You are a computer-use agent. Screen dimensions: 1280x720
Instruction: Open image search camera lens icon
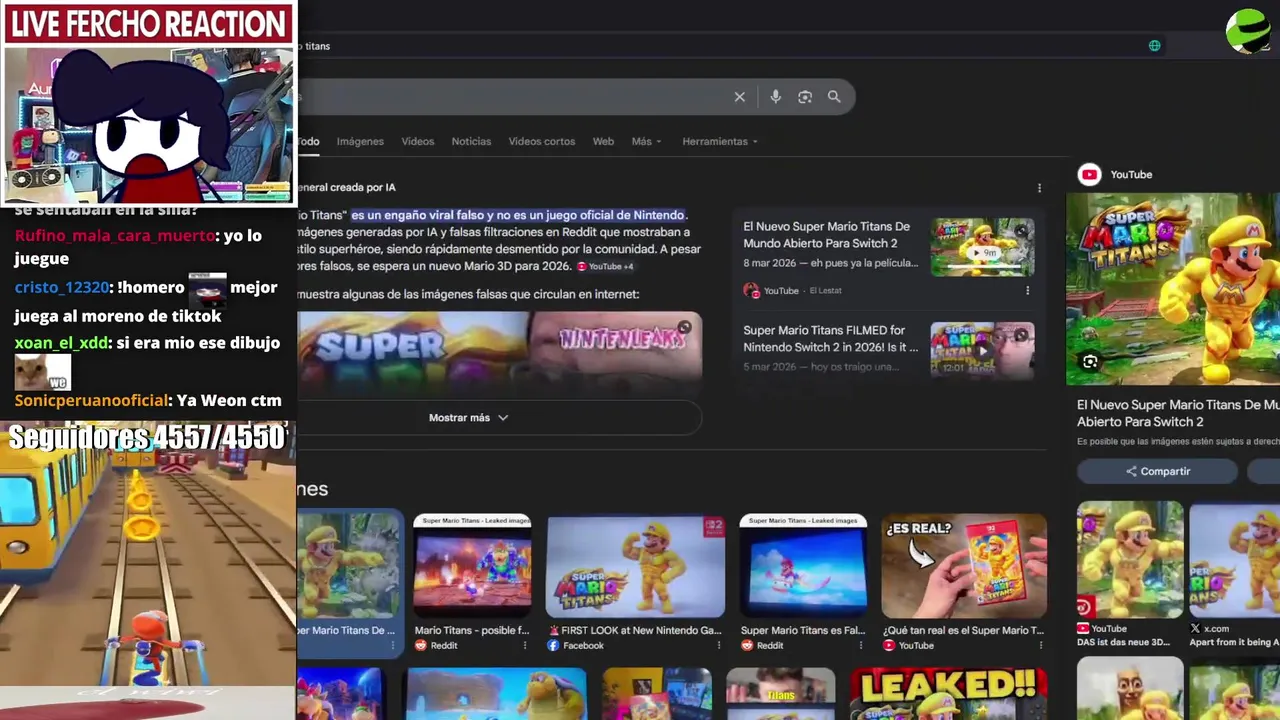[x=805, y=97]
